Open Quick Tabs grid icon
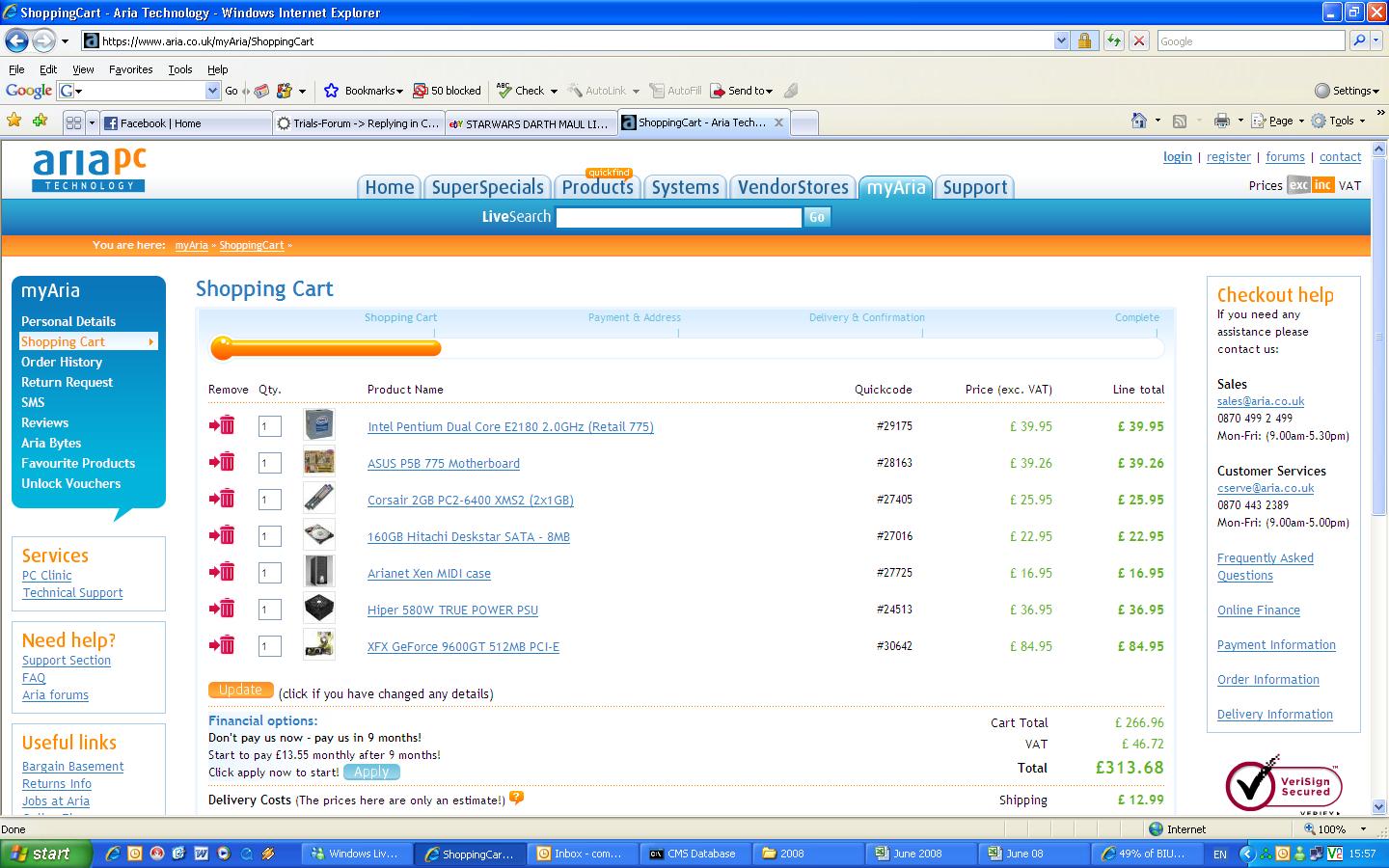 pos(73,122)
